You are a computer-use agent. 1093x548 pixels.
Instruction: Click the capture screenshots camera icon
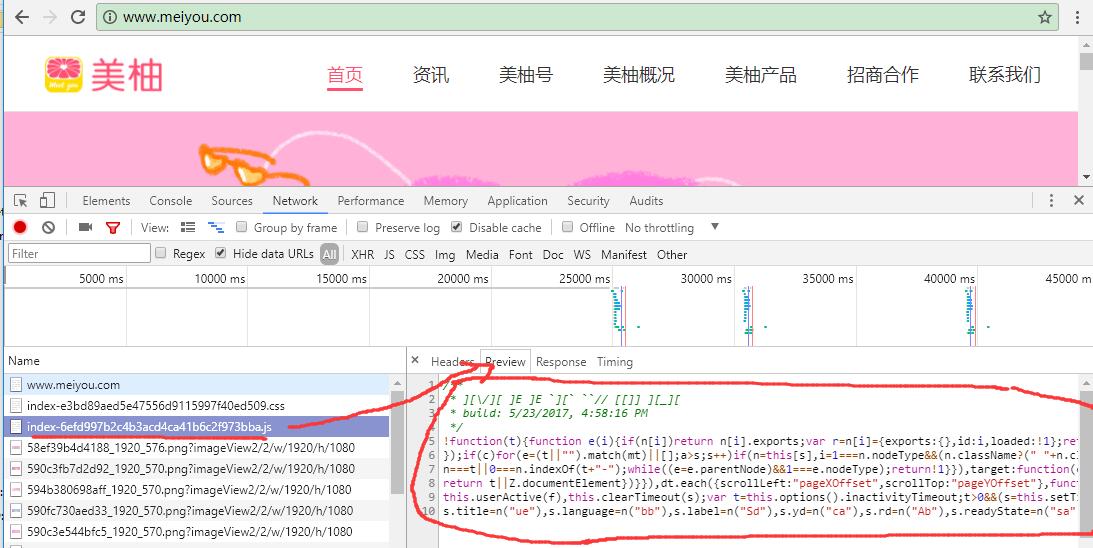click(85, 227)
